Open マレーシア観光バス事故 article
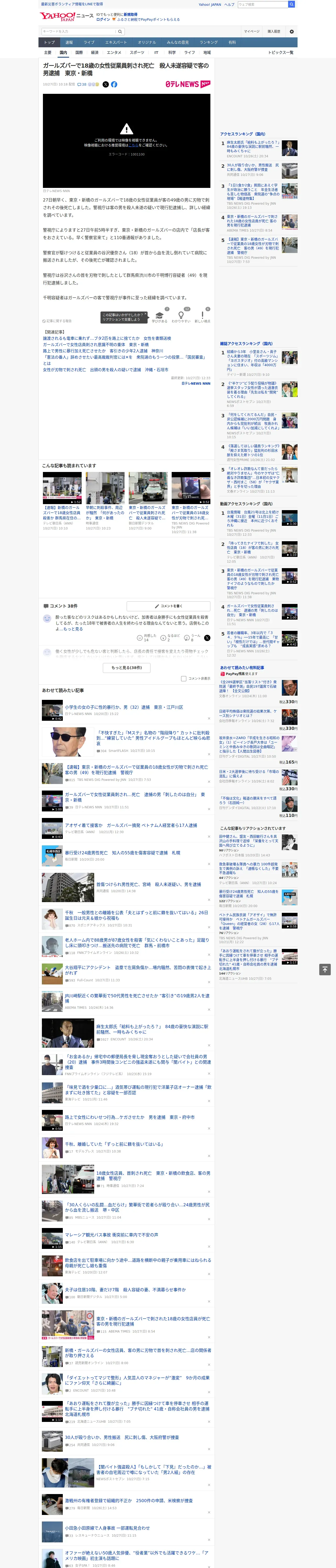 111,1235
